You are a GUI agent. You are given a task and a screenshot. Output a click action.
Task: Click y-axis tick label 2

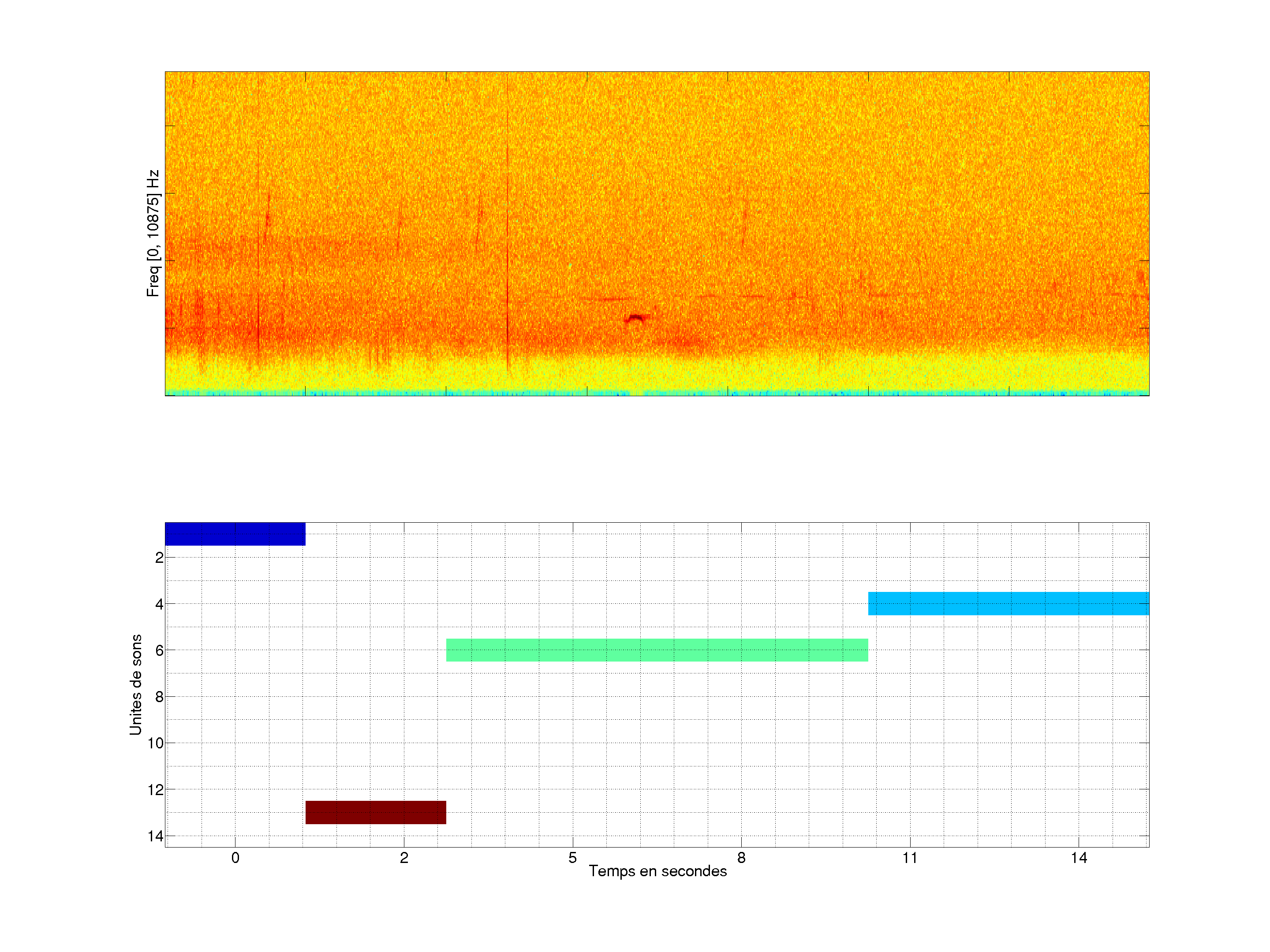pos(159,558)
